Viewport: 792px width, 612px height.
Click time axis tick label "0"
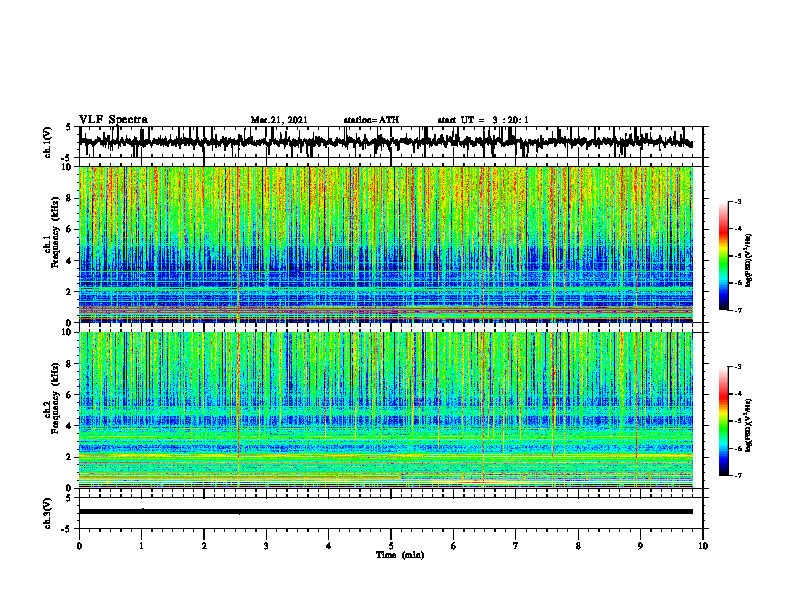79,546
